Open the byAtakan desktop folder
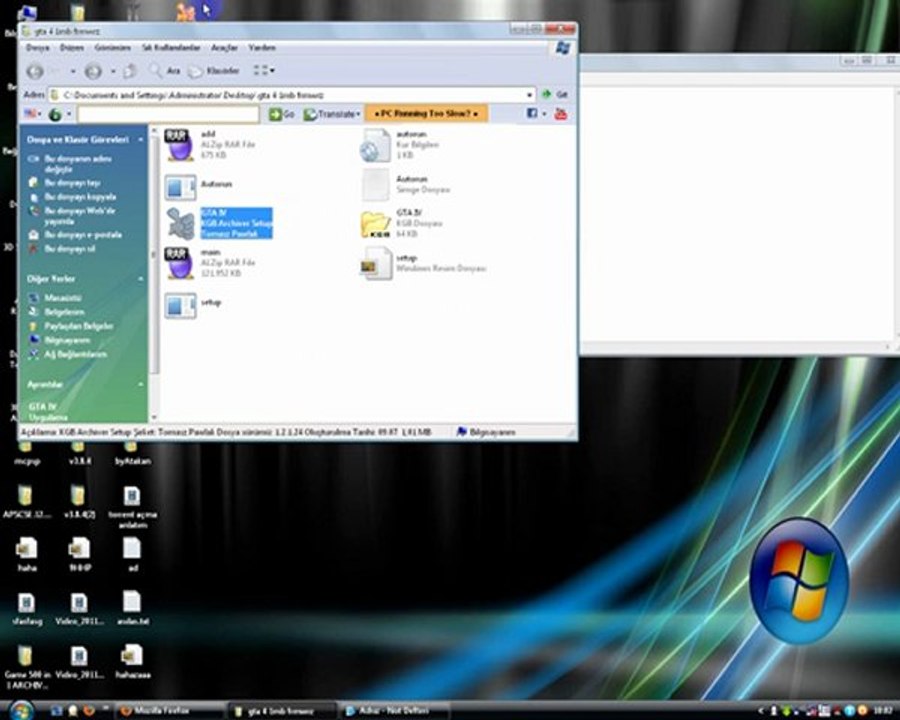Screen dimensions: 900x720 [x=132, y=454]
